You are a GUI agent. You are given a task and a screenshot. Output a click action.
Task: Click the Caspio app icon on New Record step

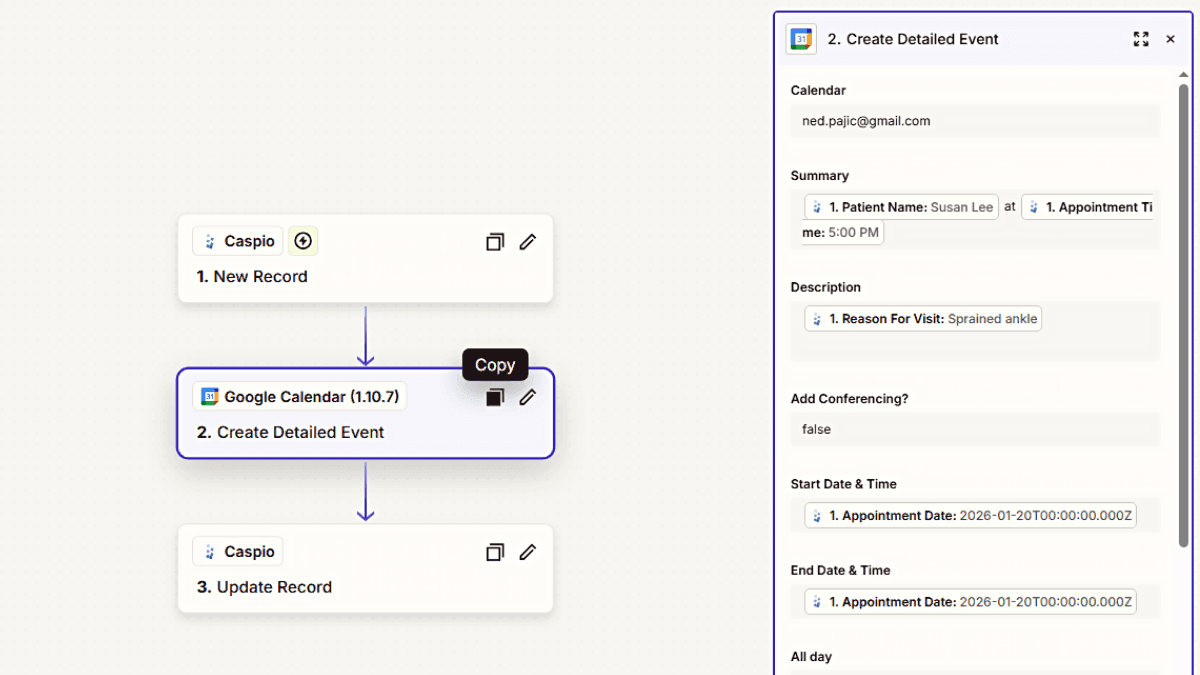tap(210, 241)
